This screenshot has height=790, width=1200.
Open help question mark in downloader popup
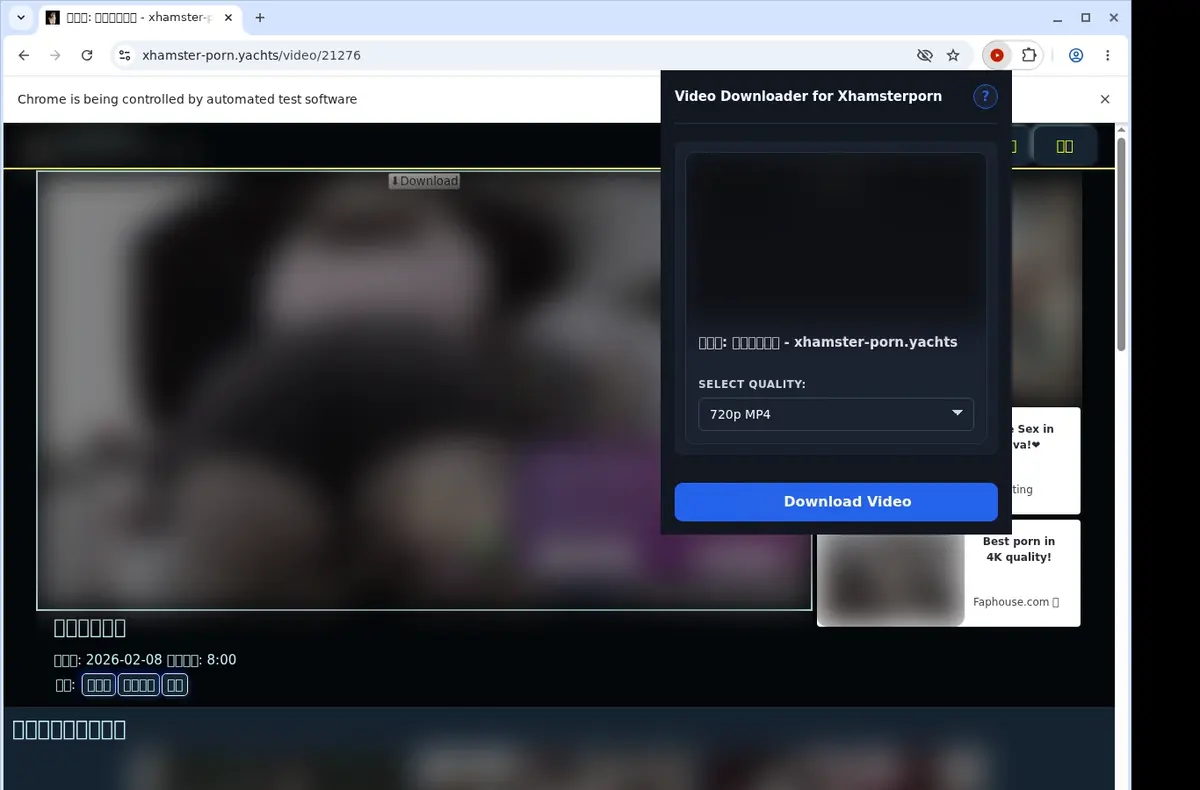(985, 96)
